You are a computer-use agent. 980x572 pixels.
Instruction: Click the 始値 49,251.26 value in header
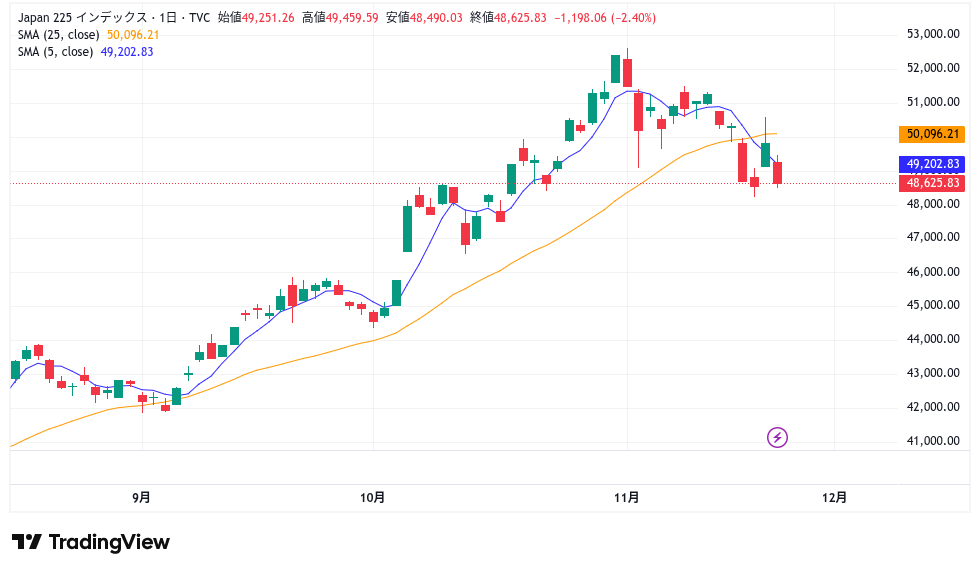pyautogui.click(x=256, y=17)
